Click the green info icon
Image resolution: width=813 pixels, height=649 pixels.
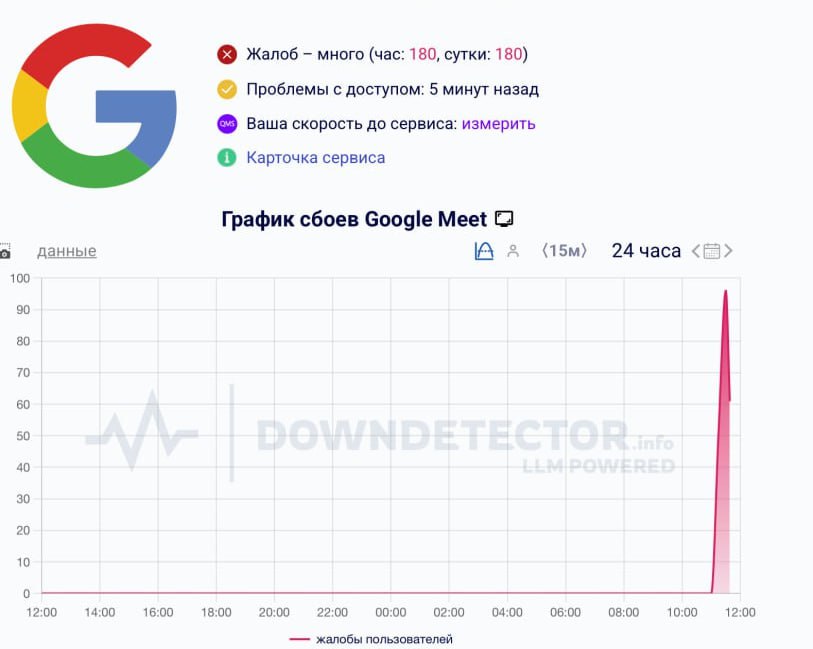coord(227,158)
